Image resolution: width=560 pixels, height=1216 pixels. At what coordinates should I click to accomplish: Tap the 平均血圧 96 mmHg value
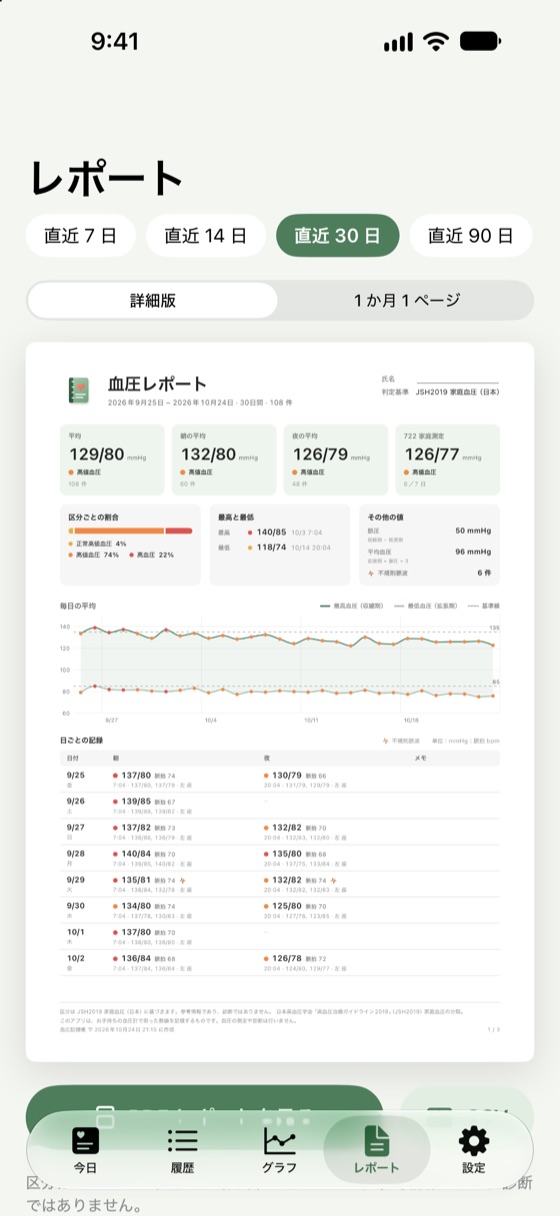click(x=473, y=551)
